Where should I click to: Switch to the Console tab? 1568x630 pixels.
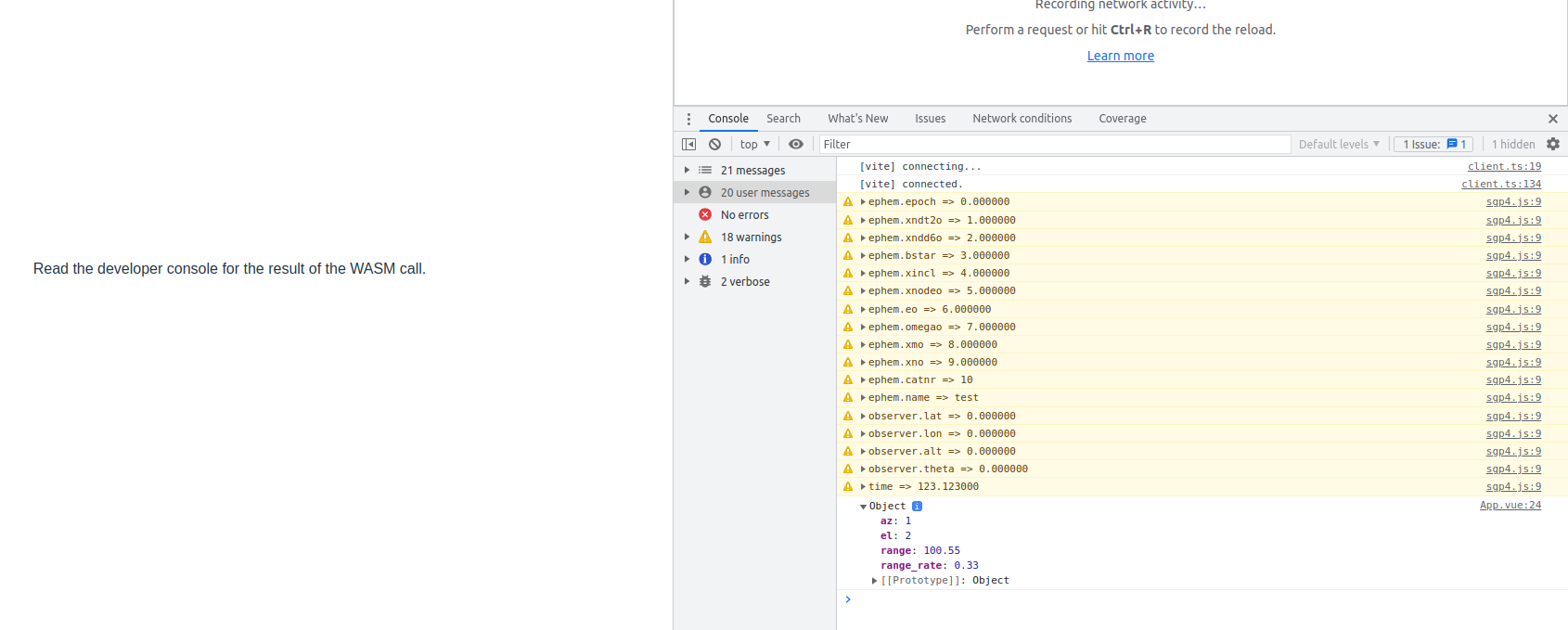728,119
